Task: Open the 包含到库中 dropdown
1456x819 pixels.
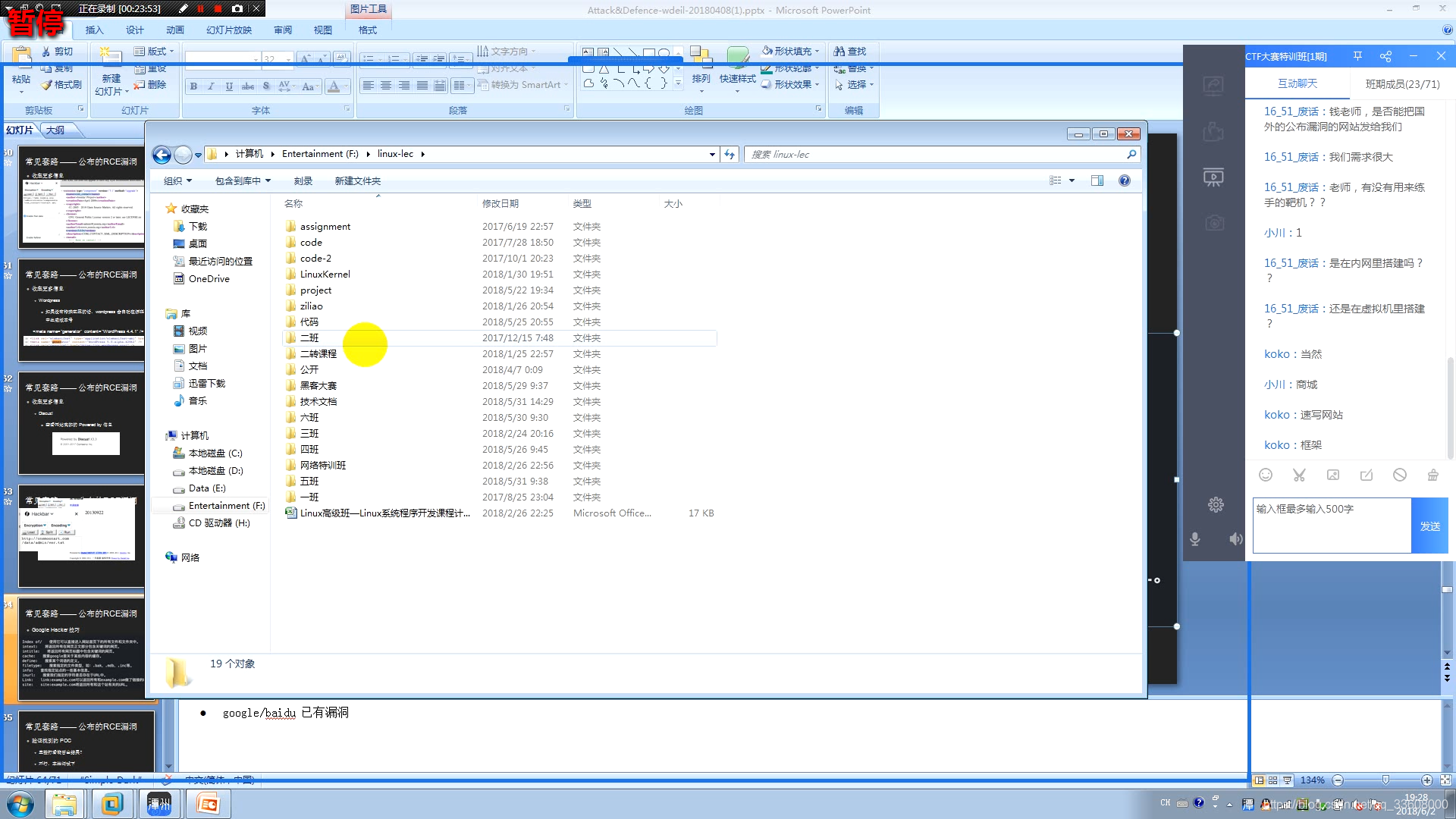Action: [x=243, y=181]
